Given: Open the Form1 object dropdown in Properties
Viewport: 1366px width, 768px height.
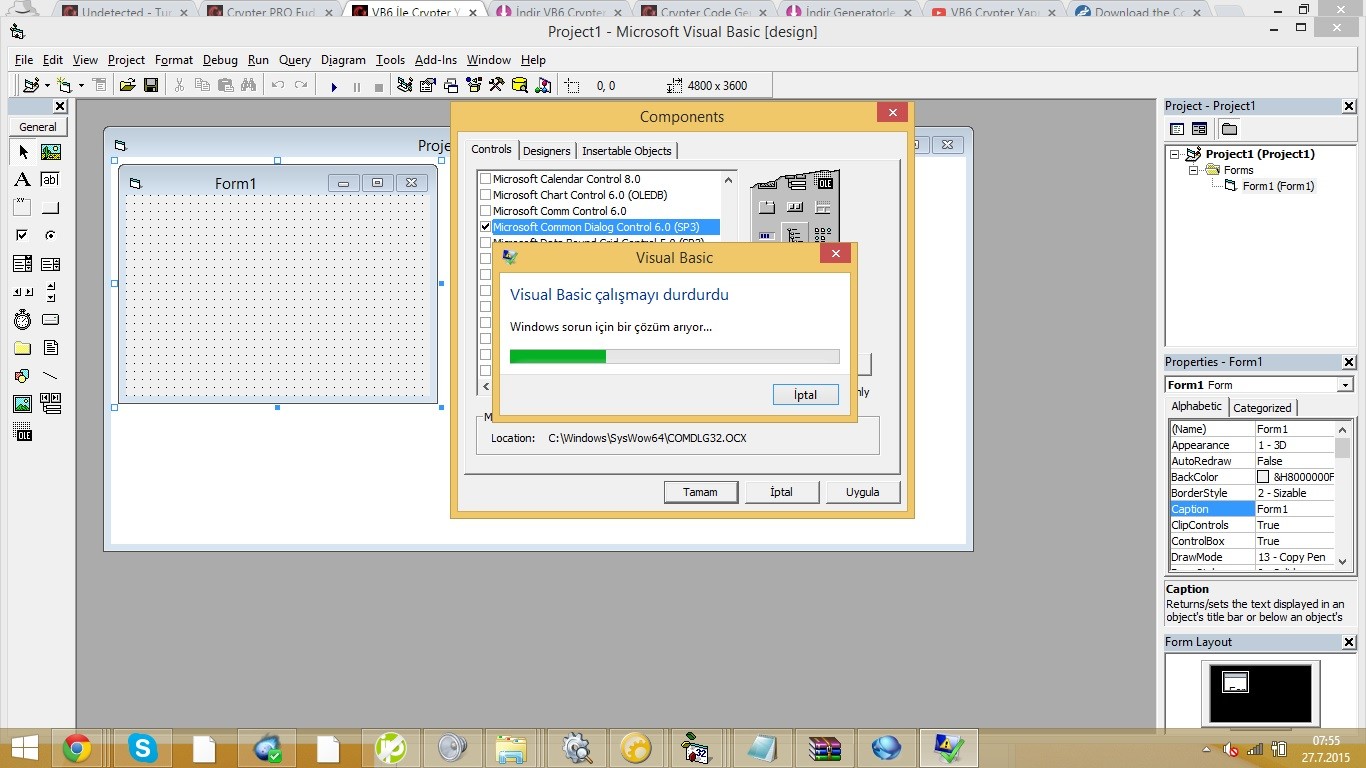Looking at the screenshot, I should (1345, 385).
